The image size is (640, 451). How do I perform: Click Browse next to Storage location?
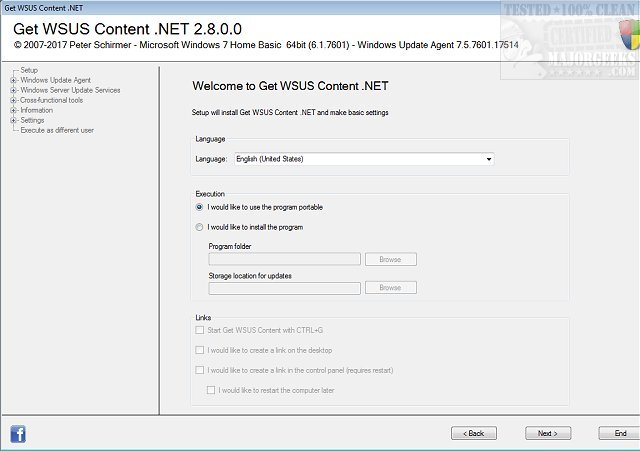(390, 288)
